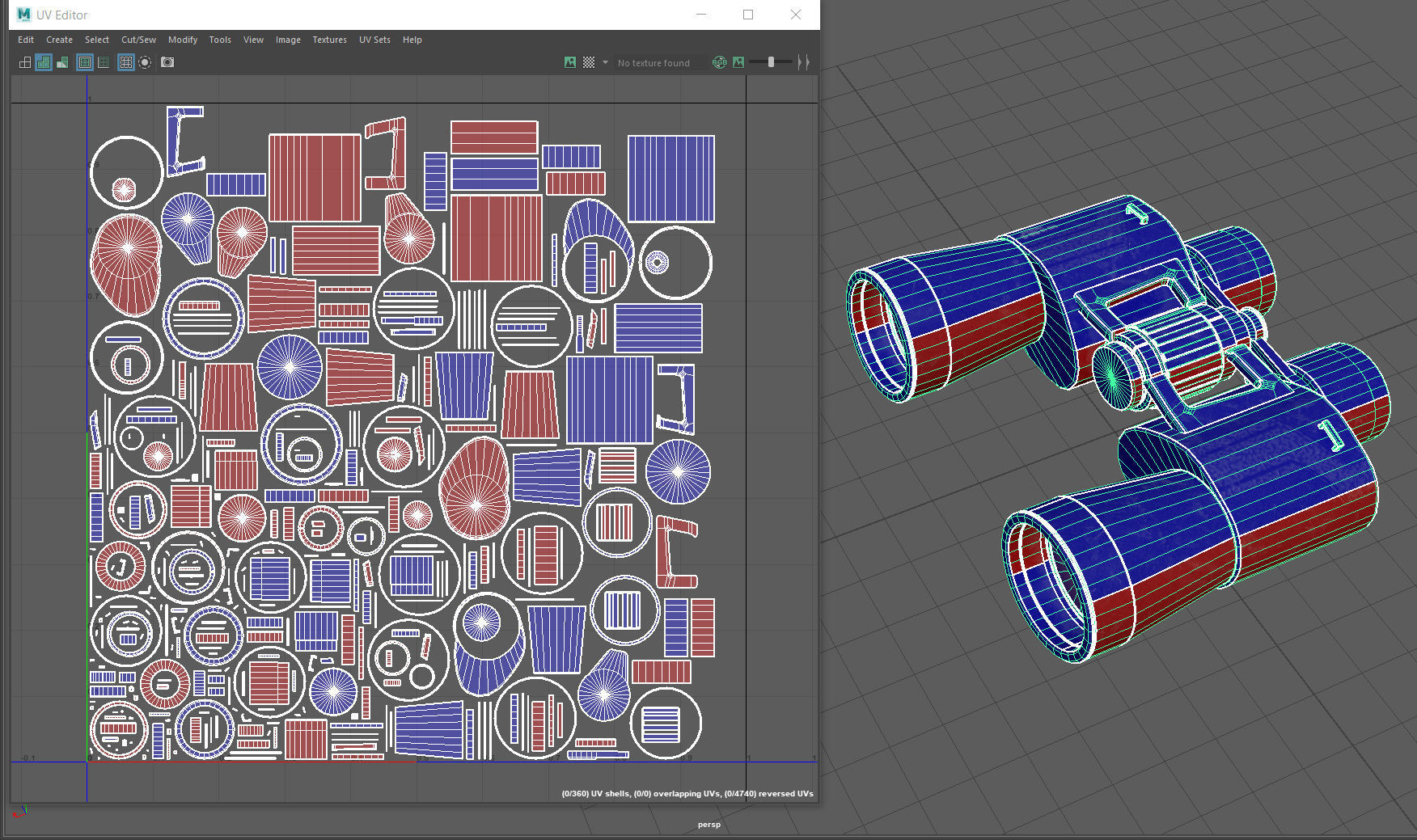Toggle the isolate select dotted-circle icon
Image resolution: width=1417 pixels, height=840 pixels.
[145, 62]
